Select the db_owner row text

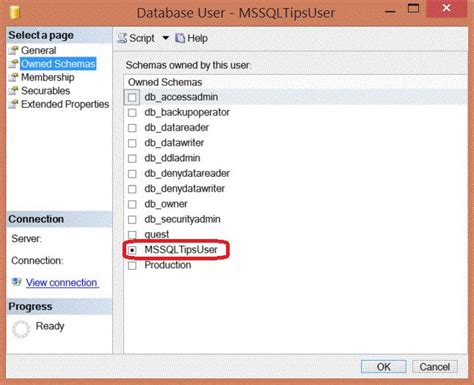tap(166, 204)
